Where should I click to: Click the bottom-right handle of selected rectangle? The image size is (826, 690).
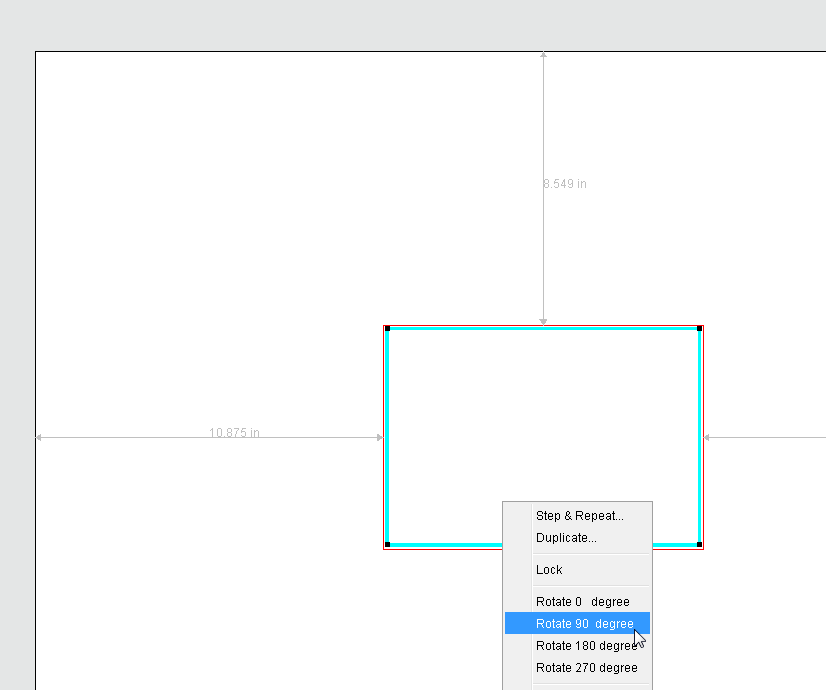(x=700, y=545)
